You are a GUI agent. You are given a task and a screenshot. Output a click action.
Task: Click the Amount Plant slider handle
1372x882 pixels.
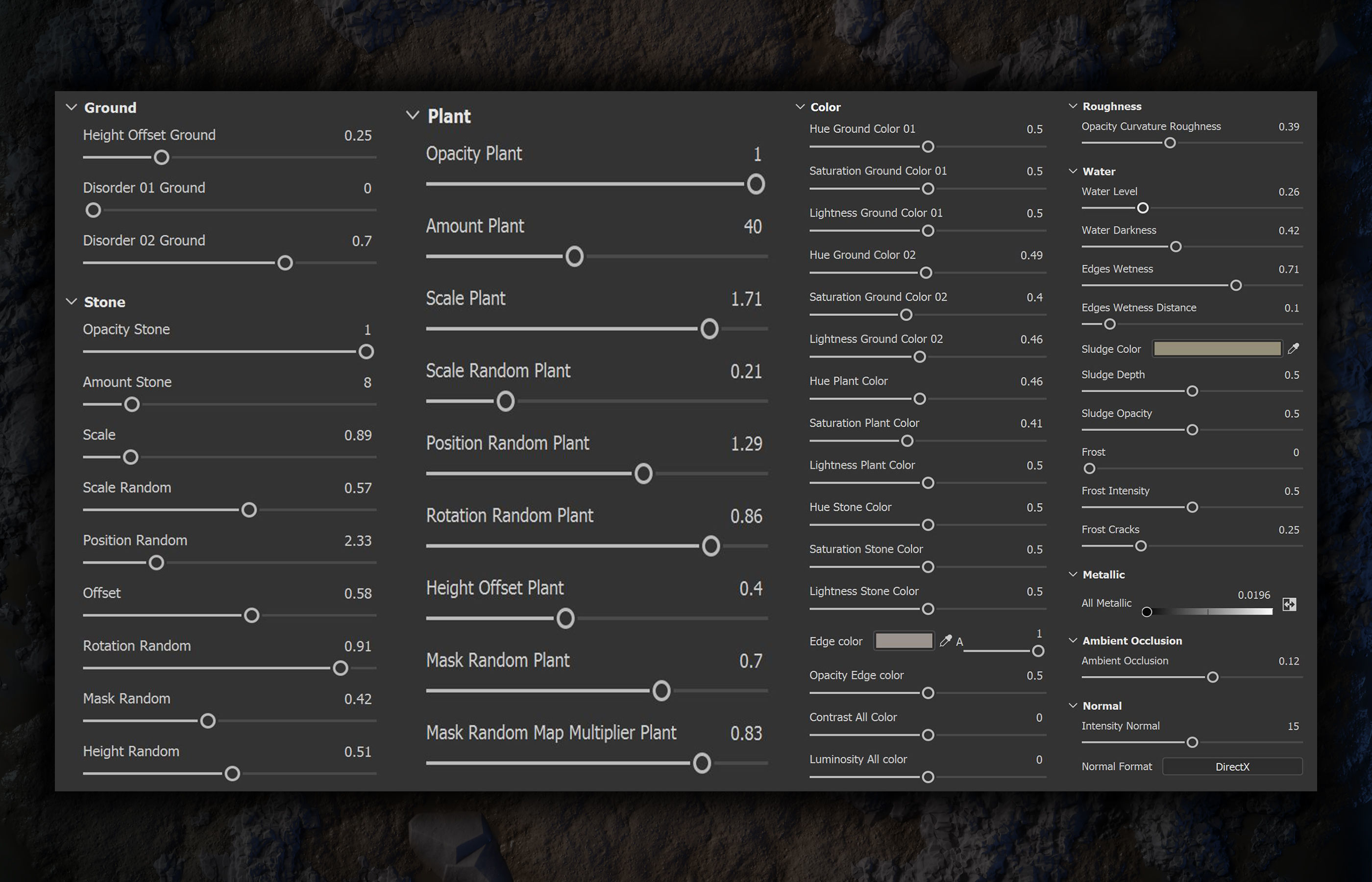click(x=574, y=257)
